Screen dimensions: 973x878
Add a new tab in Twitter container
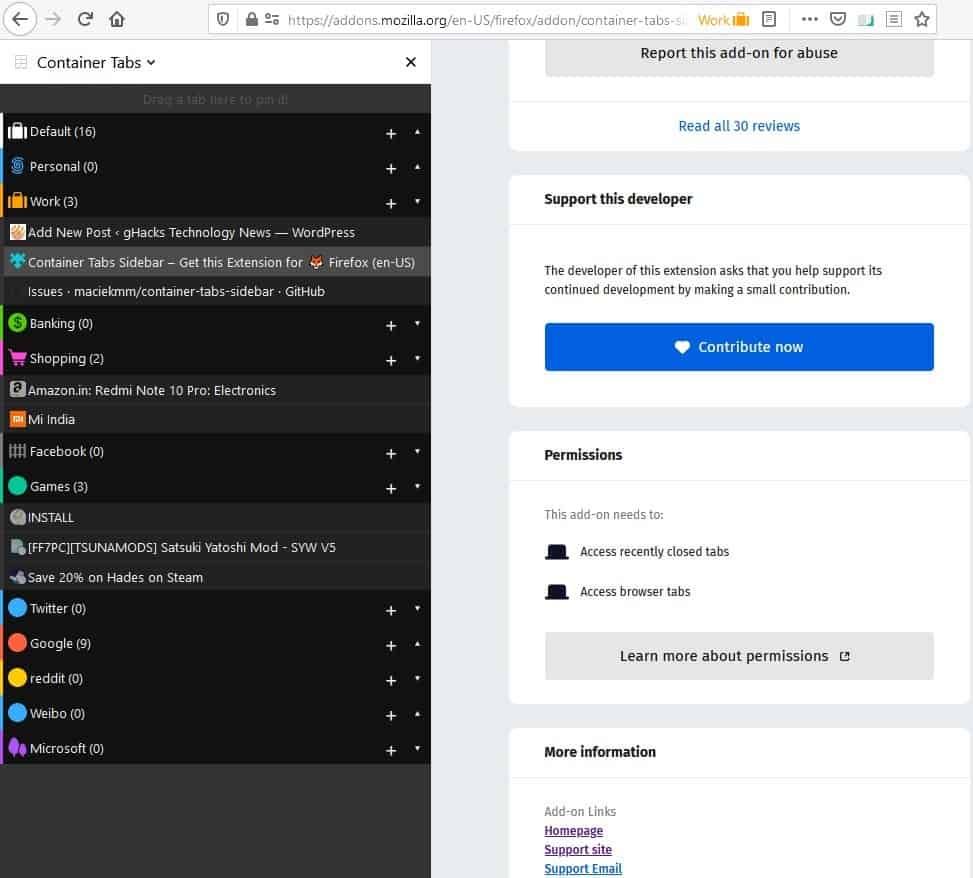391,611
